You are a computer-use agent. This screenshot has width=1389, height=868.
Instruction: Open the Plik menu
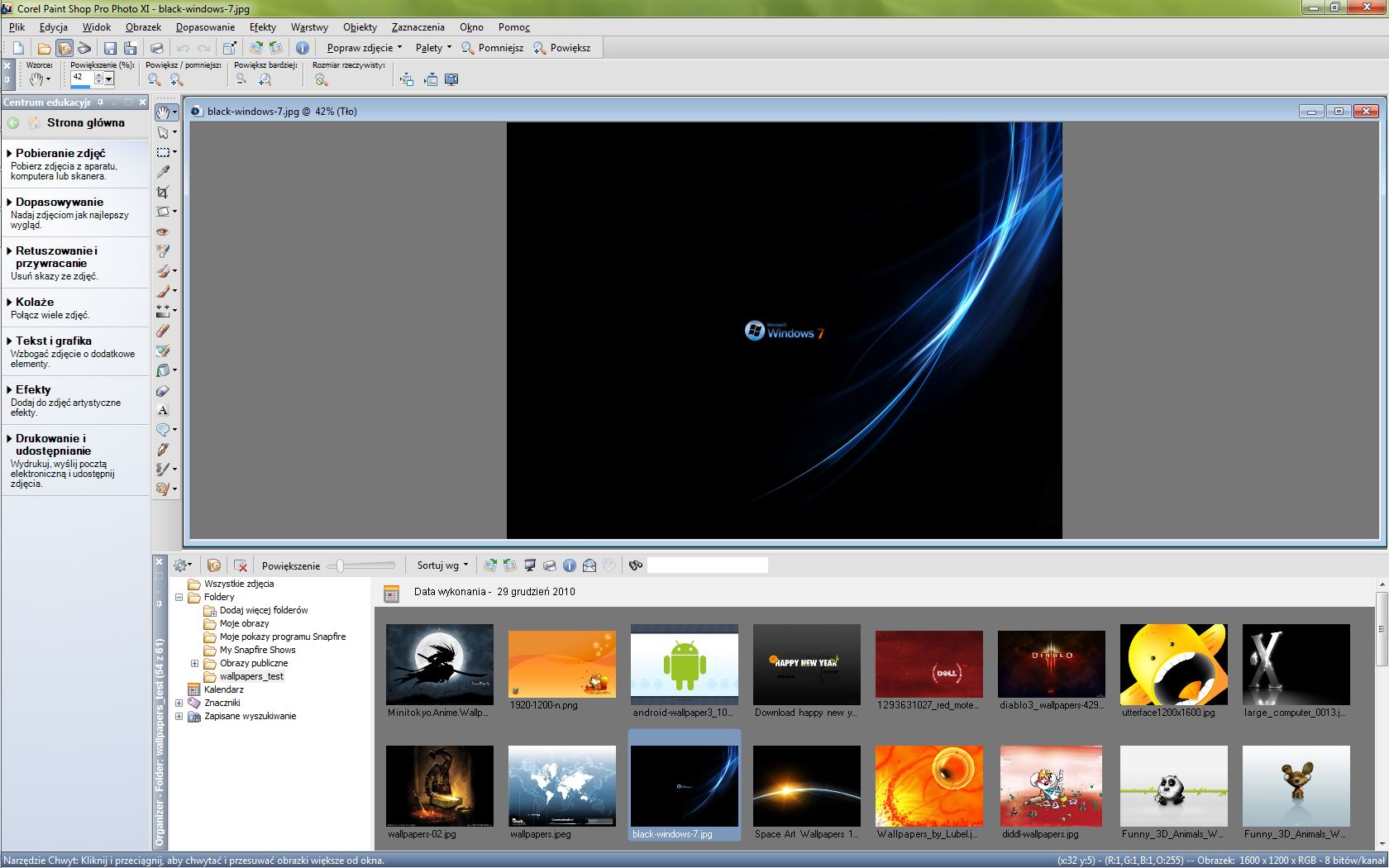pos(17,27)
